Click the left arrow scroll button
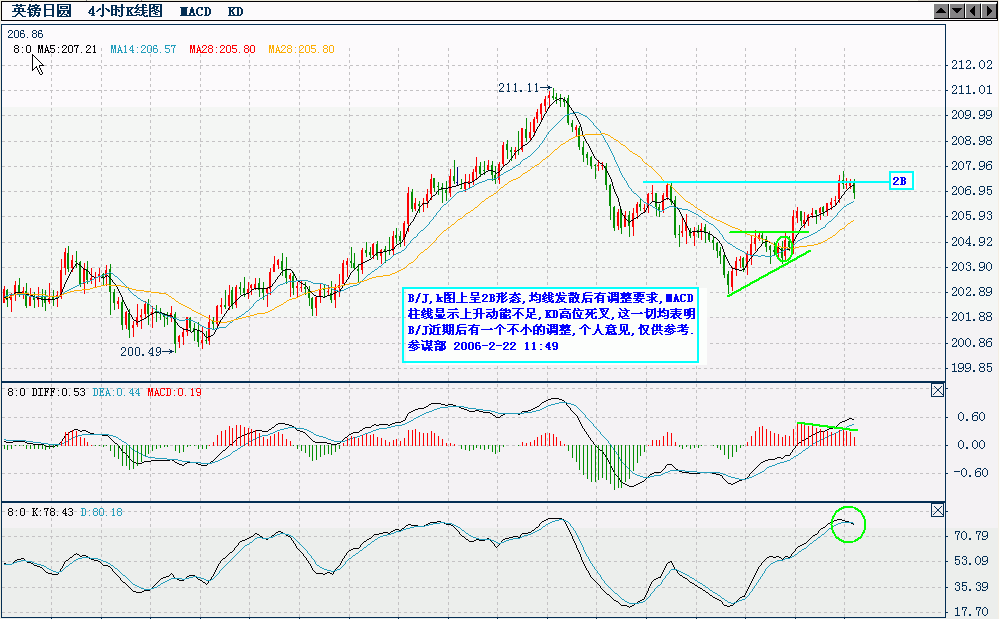 click(971, 10)
